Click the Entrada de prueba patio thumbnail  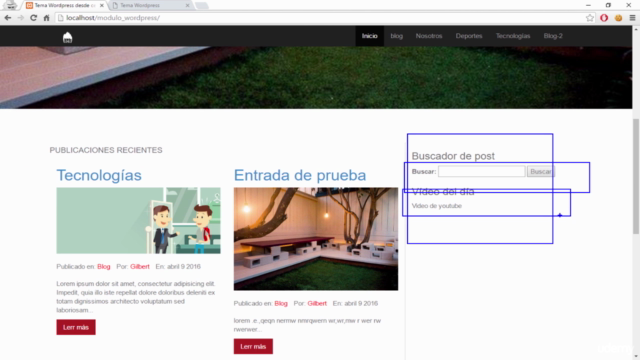click(x=316, y=239)
